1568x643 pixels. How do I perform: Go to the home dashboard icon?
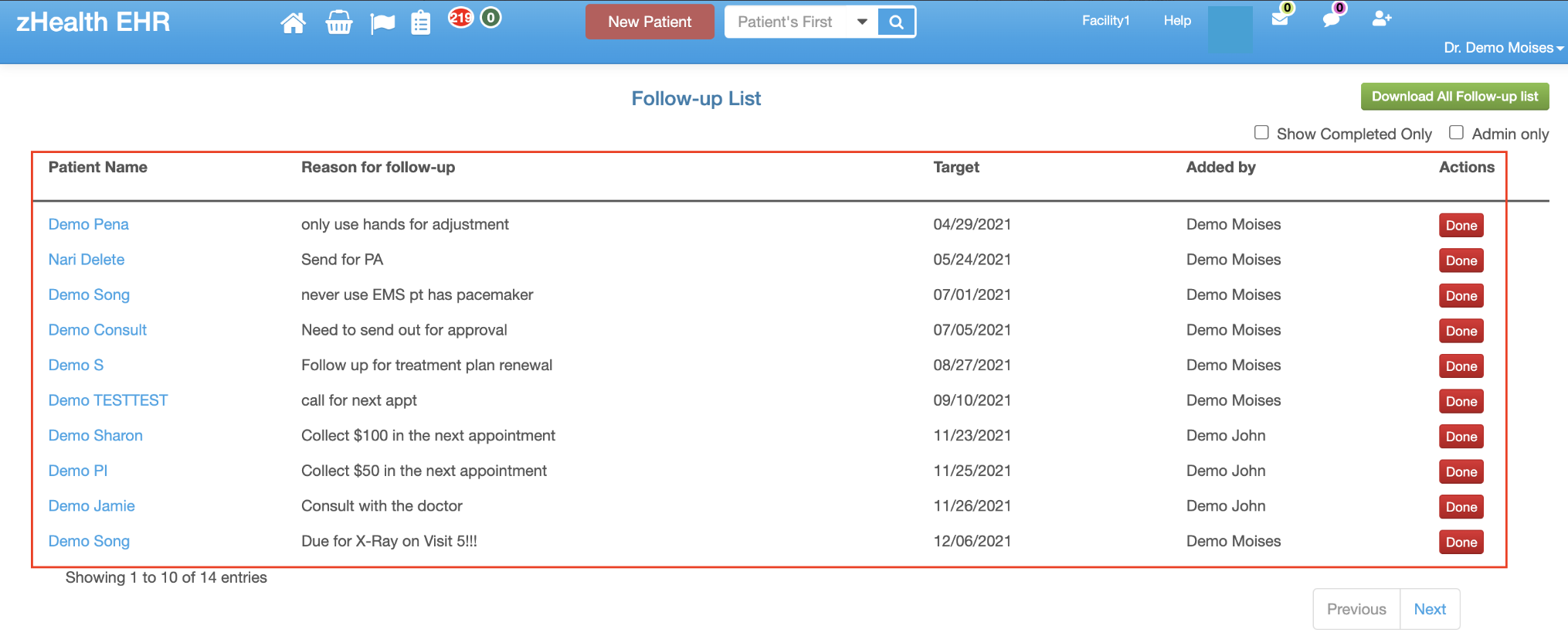[x=293, y=23]
